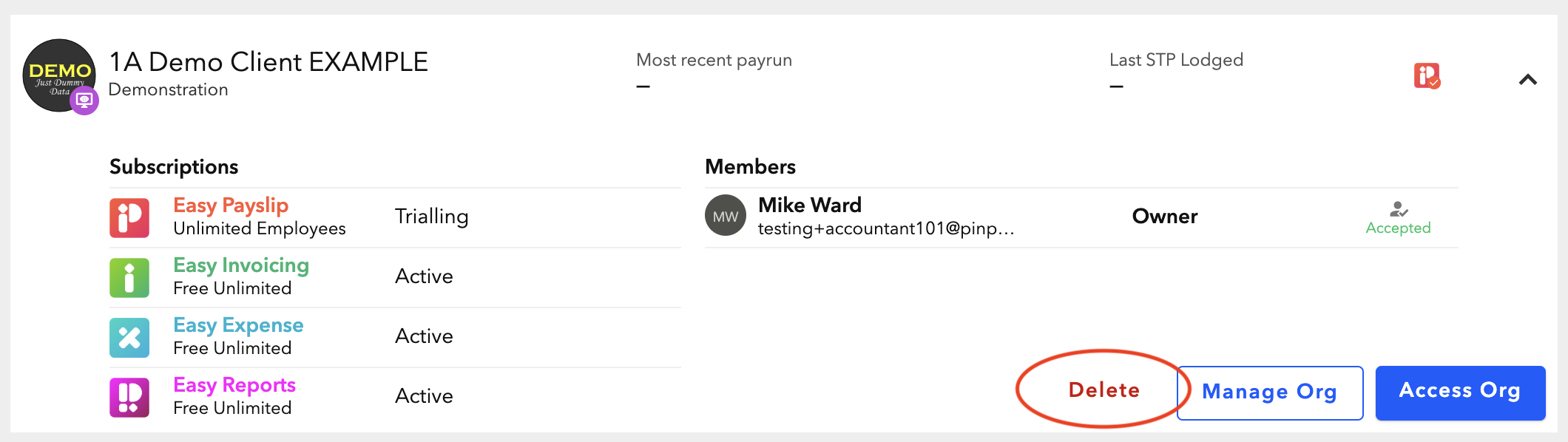Click the 1A Demo Client EXAMPLE title

tap(268, 62)
